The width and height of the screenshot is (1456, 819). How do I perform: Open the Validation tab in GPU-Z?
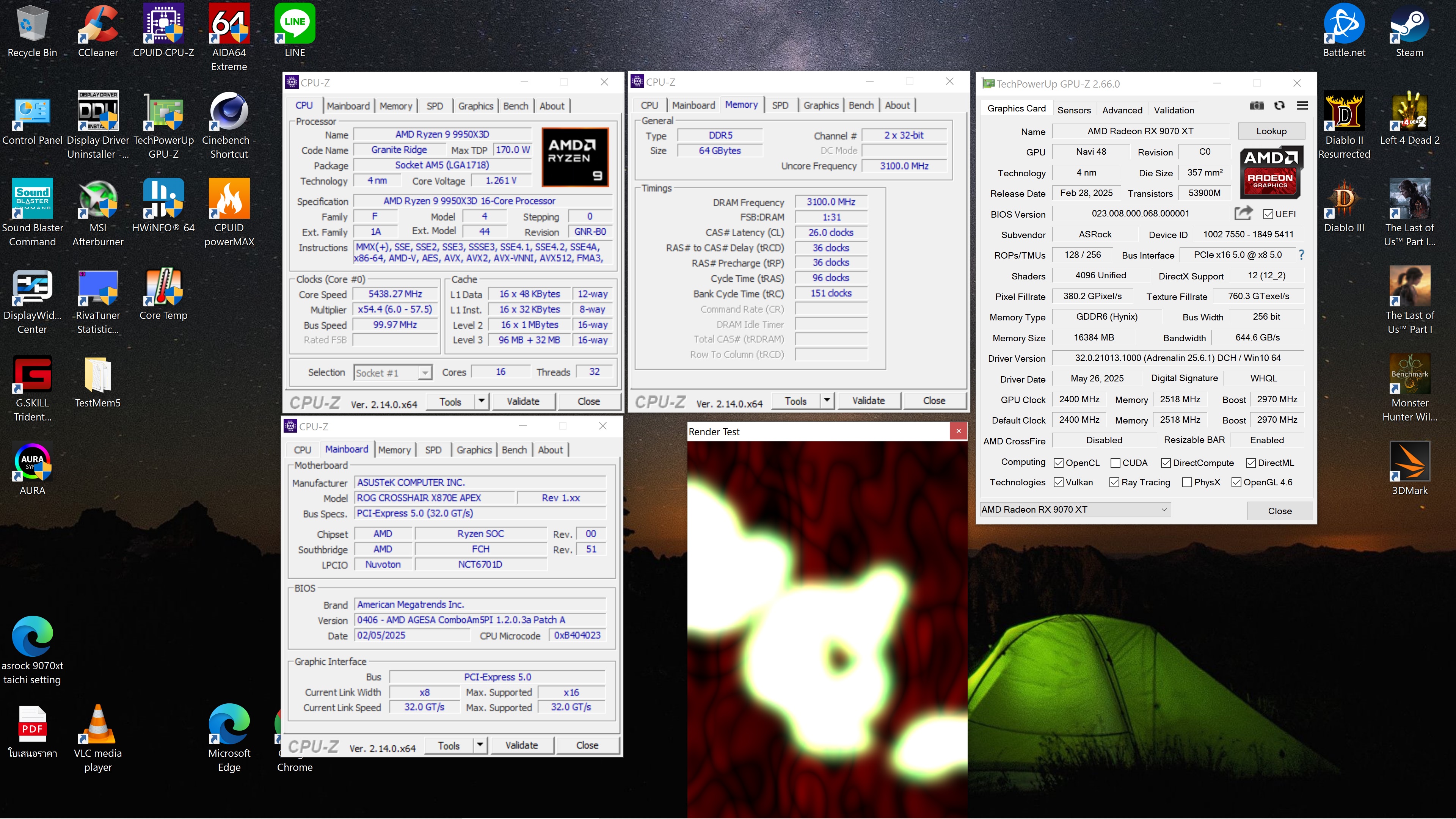click(1174, 110)
